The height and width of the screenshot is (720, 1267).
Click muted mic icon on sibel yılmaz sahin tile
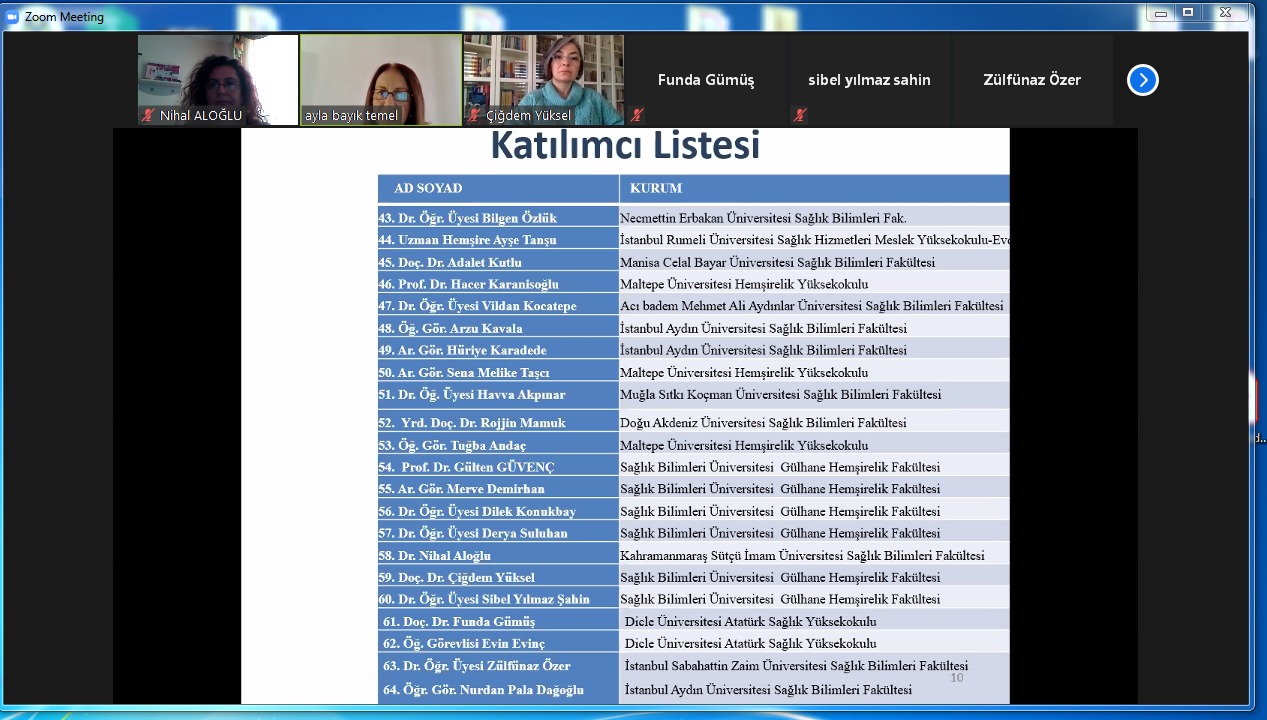(x=799, y=115)
